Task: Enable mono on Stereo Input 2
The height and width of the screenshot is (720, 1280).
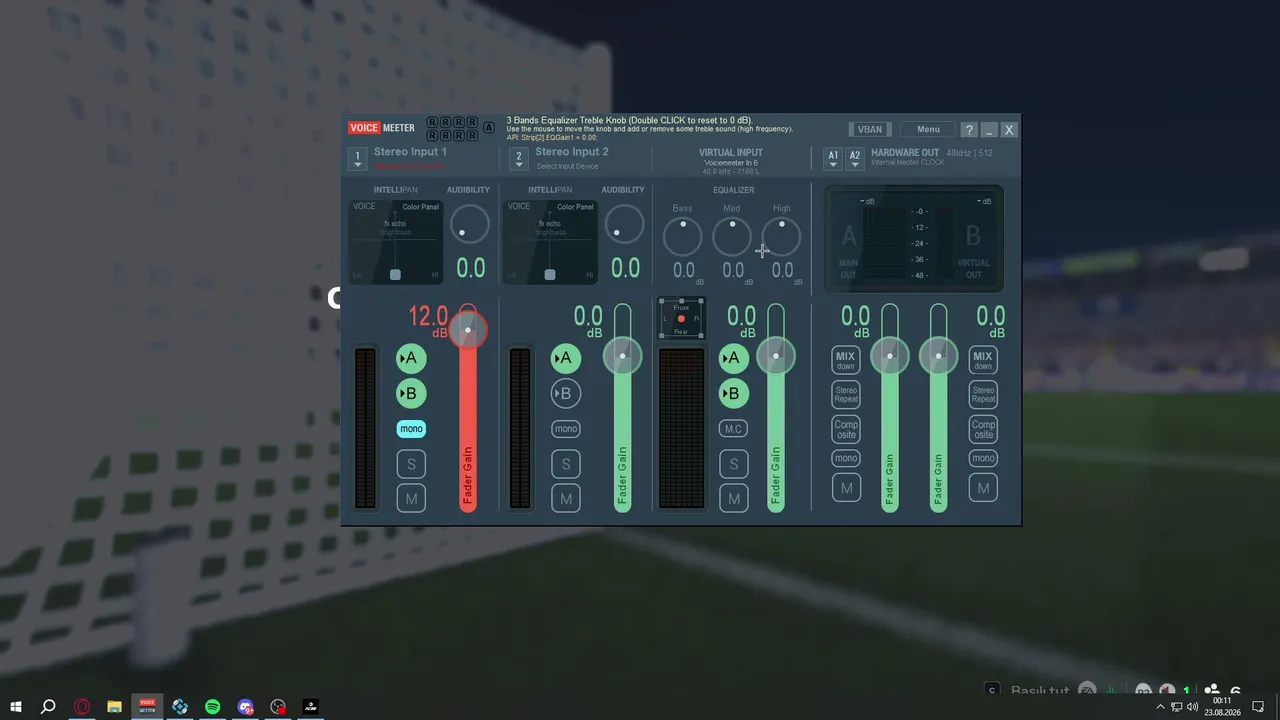Action: click(566, 429)
